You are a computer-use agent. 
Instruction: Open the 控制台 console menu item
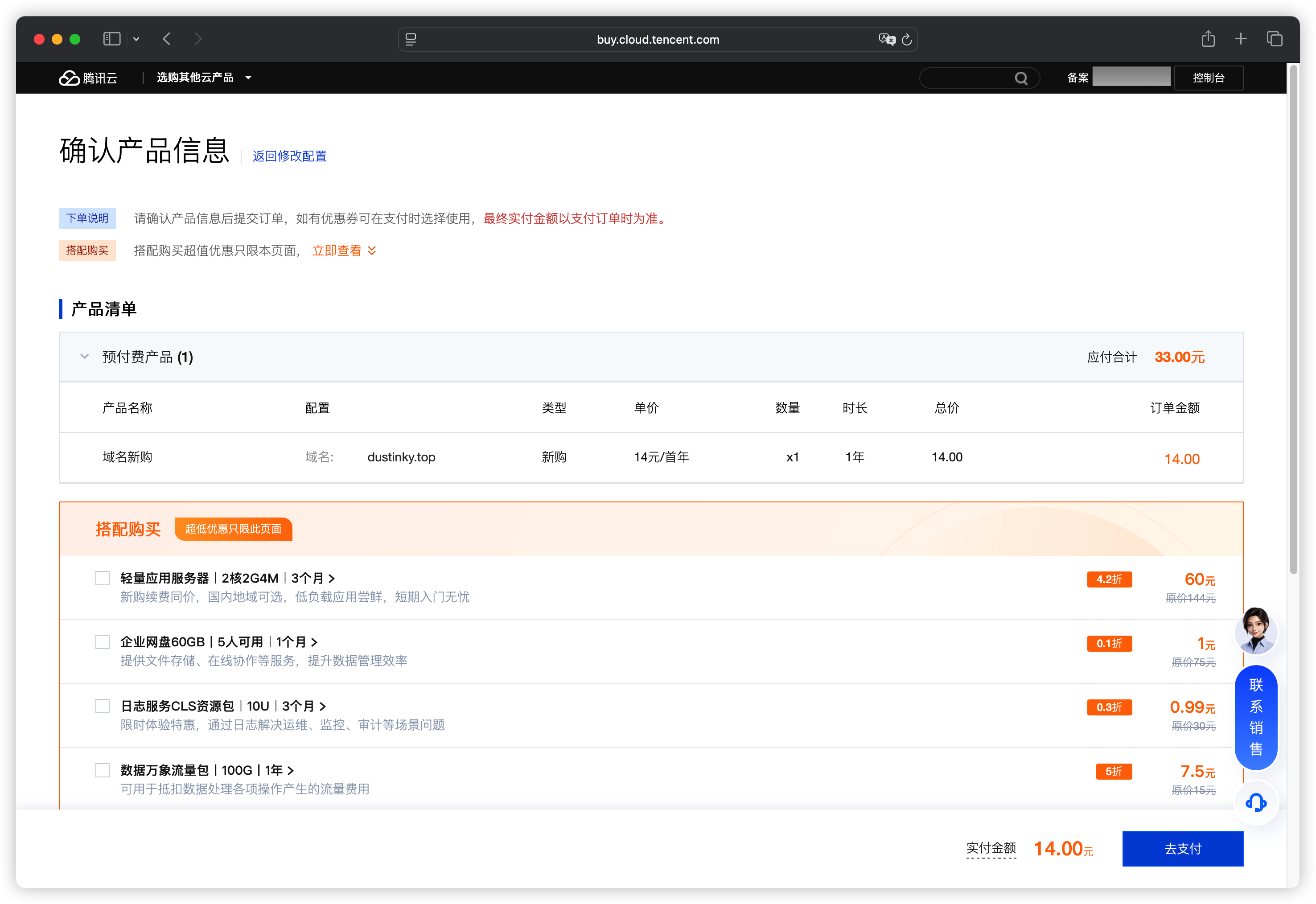pyautogui.click(x=1209, y=78)
